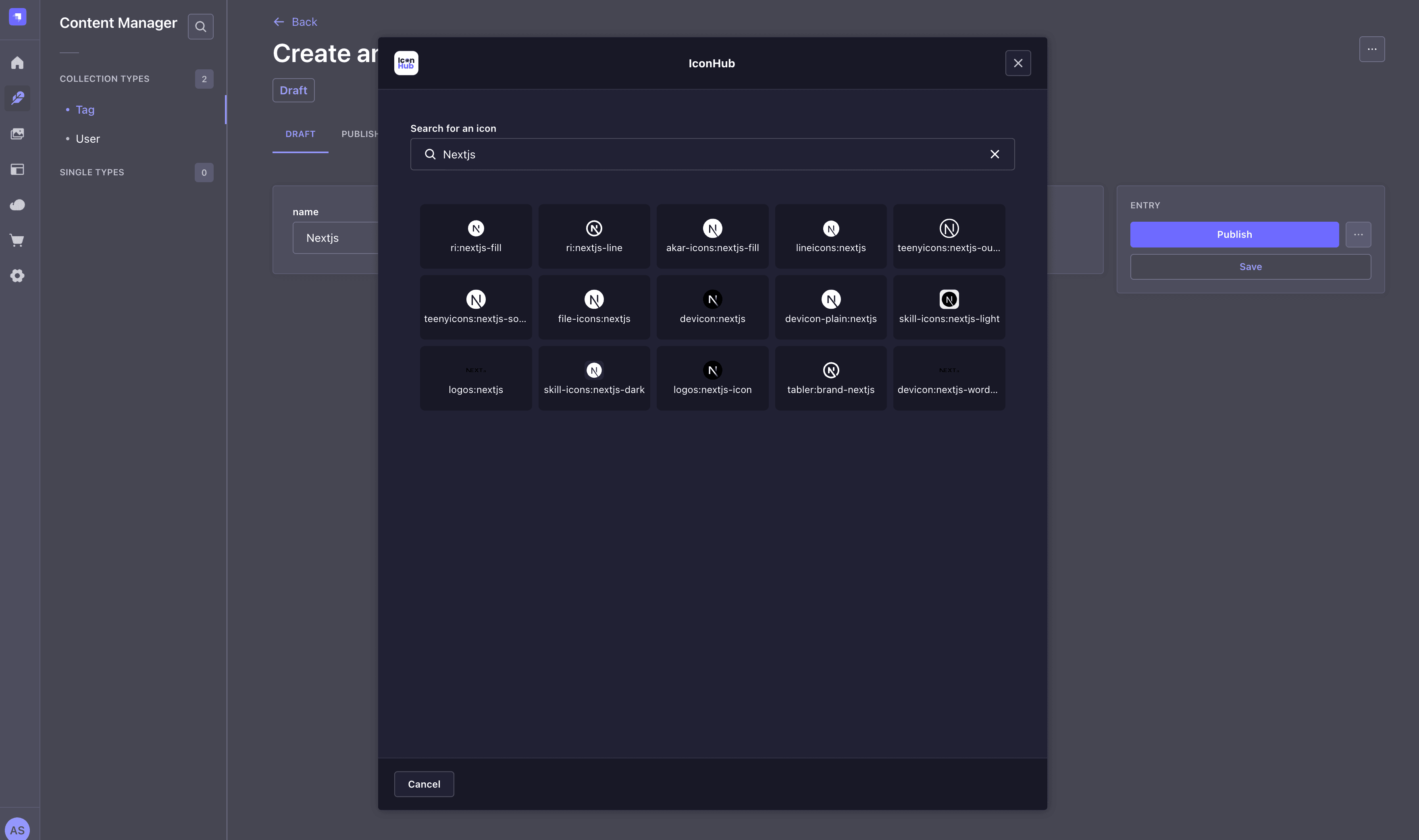Click the Single Types count badge 0
Screen dimensions: 1419x840
point(204,172)
